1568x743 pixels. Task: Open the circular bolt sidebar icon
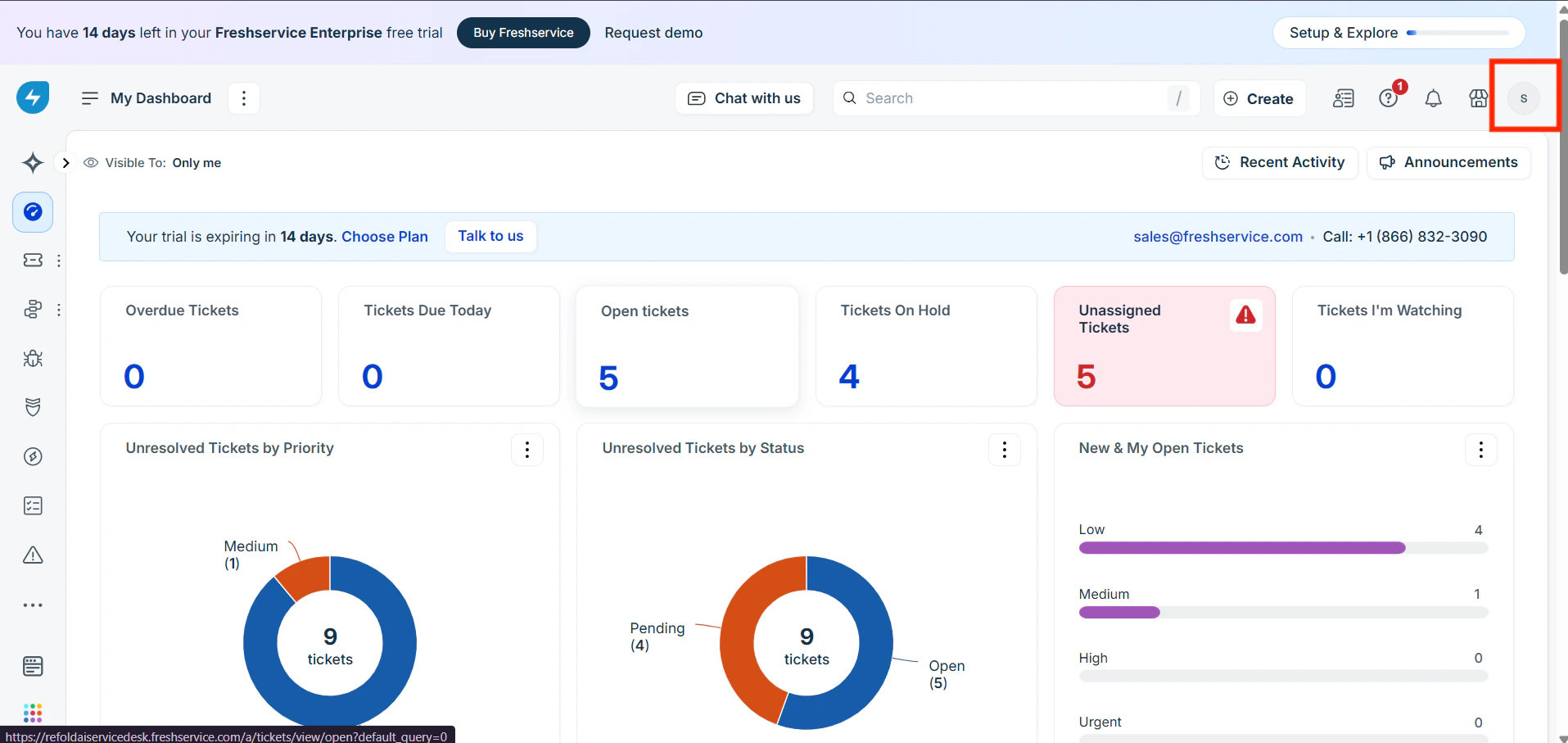pyautogui.click(x=33, y=456)
